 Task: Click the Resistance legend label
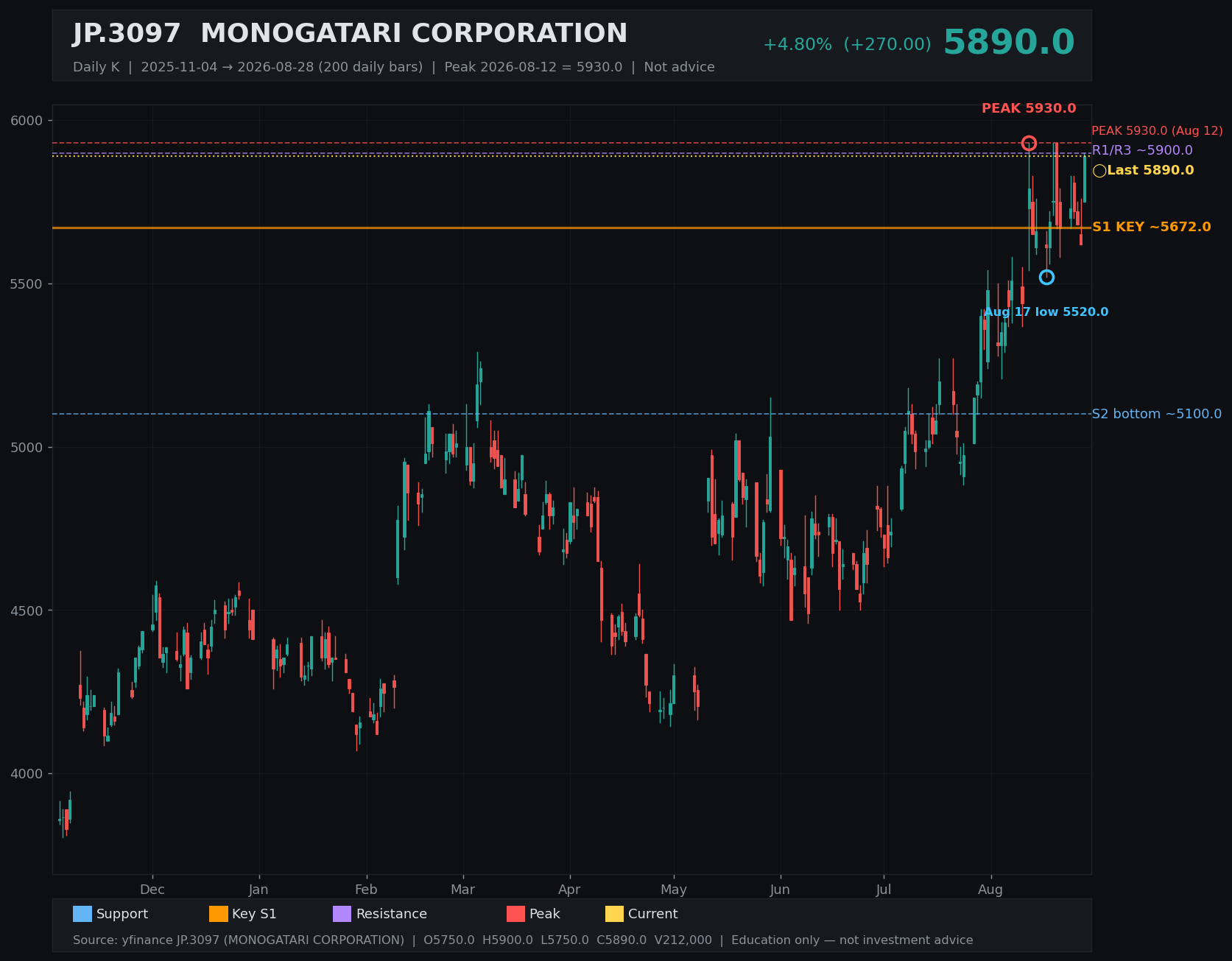point(392,914)
